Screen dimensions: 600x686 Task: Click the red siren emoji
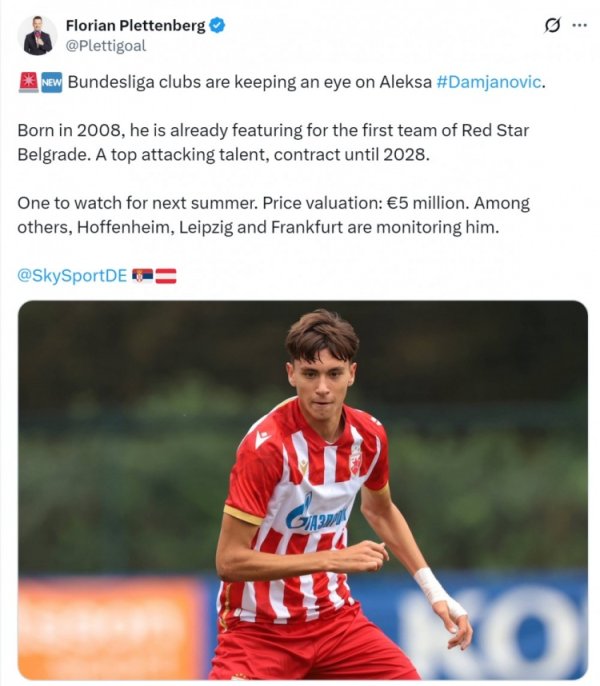tap(27, 82)
